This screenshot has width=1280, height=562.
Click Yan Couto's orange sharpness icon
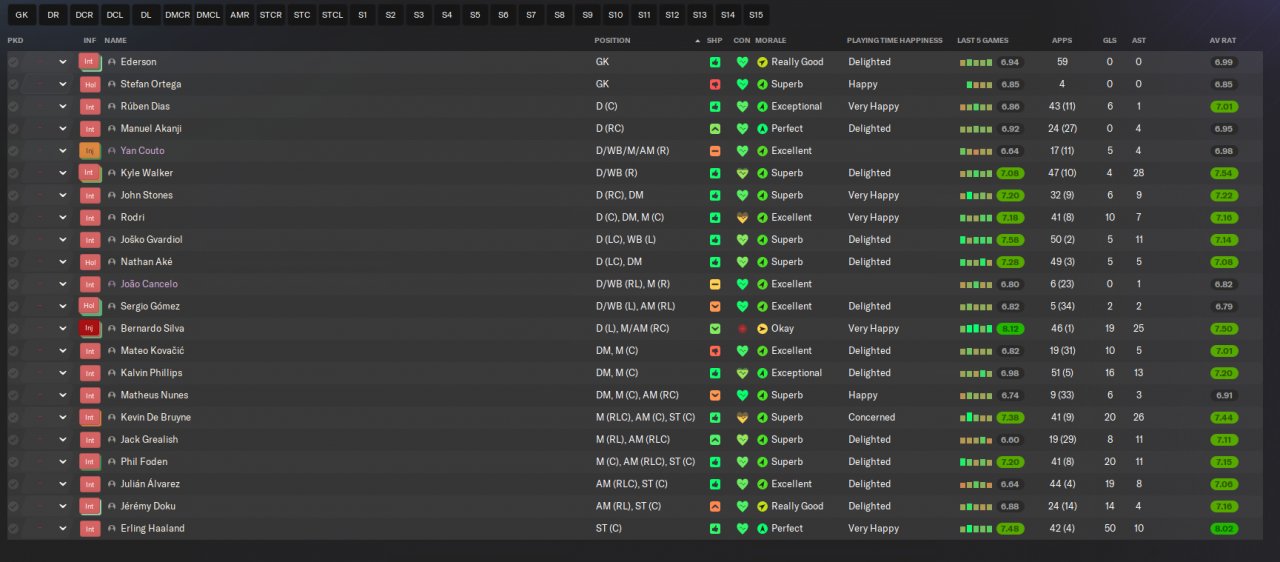click(x=715, y=151)
